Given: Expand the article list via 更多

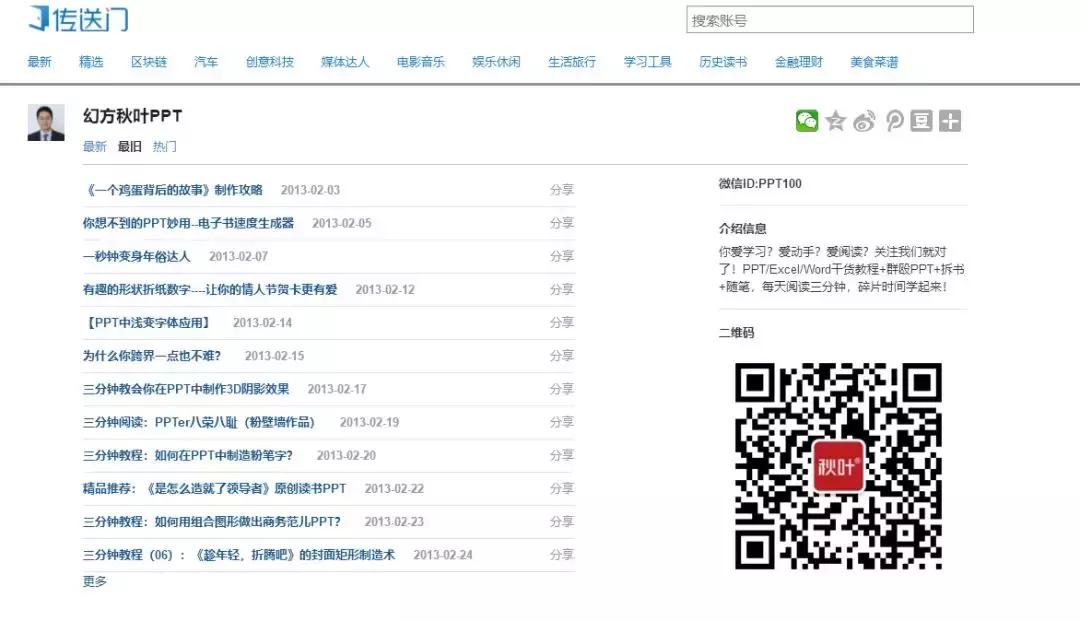Looking at the screenshot, I should [x=93, y=581].
